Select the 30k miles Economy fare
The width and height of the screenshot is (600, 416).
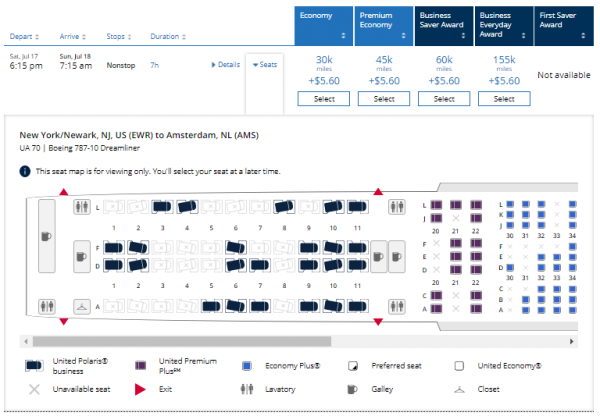point(325,99)
